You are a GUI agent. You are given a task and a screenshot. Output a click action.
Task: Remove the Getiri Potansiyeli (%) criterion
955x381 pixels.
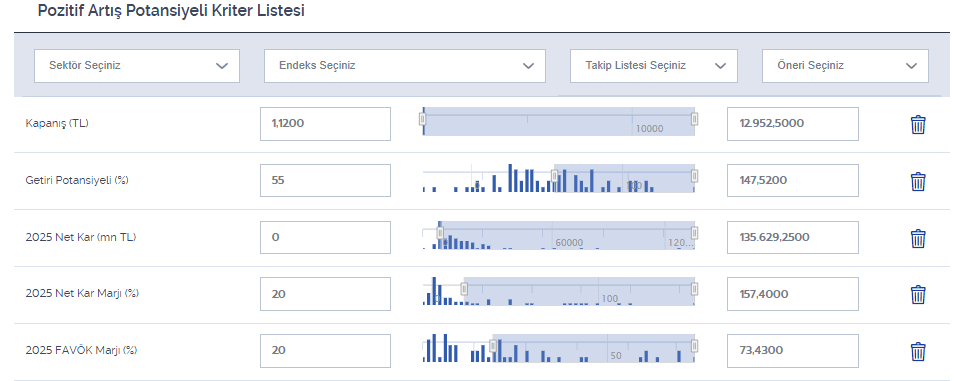click(918, 181)
